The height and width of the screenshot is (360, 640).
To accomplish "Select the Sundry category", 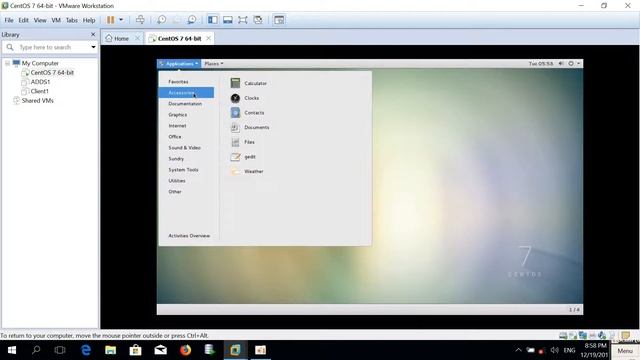I will point(176,159).
